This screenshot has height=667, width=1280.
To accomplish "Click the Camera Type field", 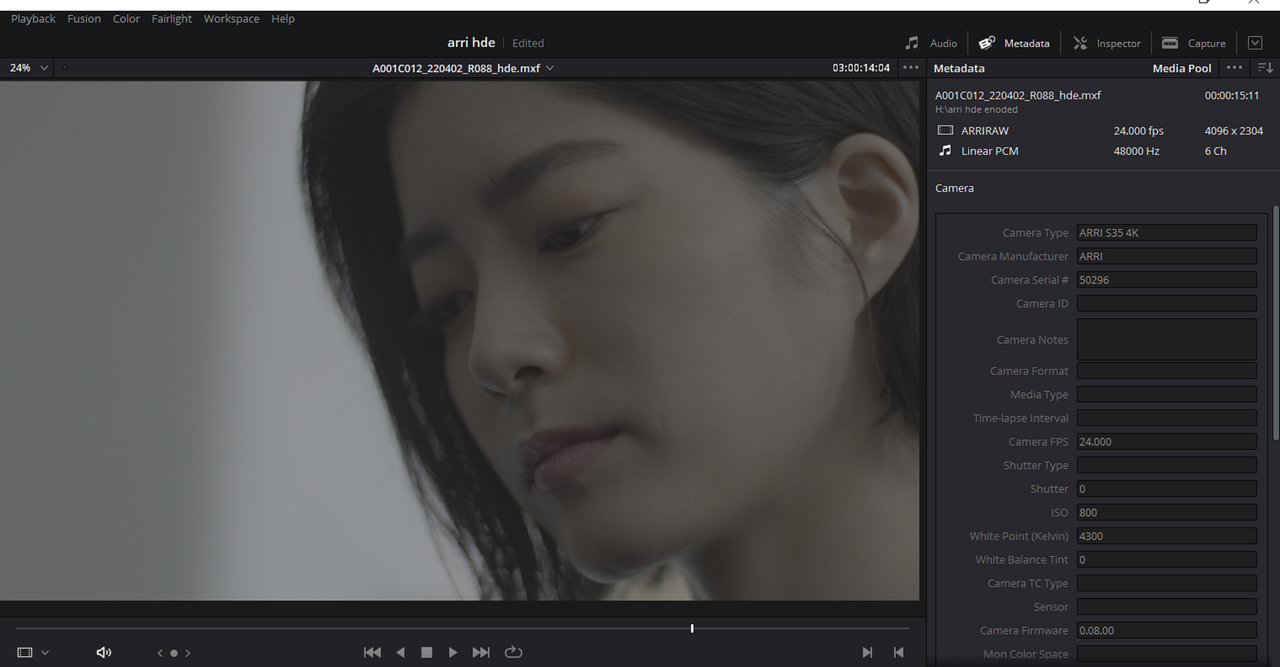I will coord(1166,233).
